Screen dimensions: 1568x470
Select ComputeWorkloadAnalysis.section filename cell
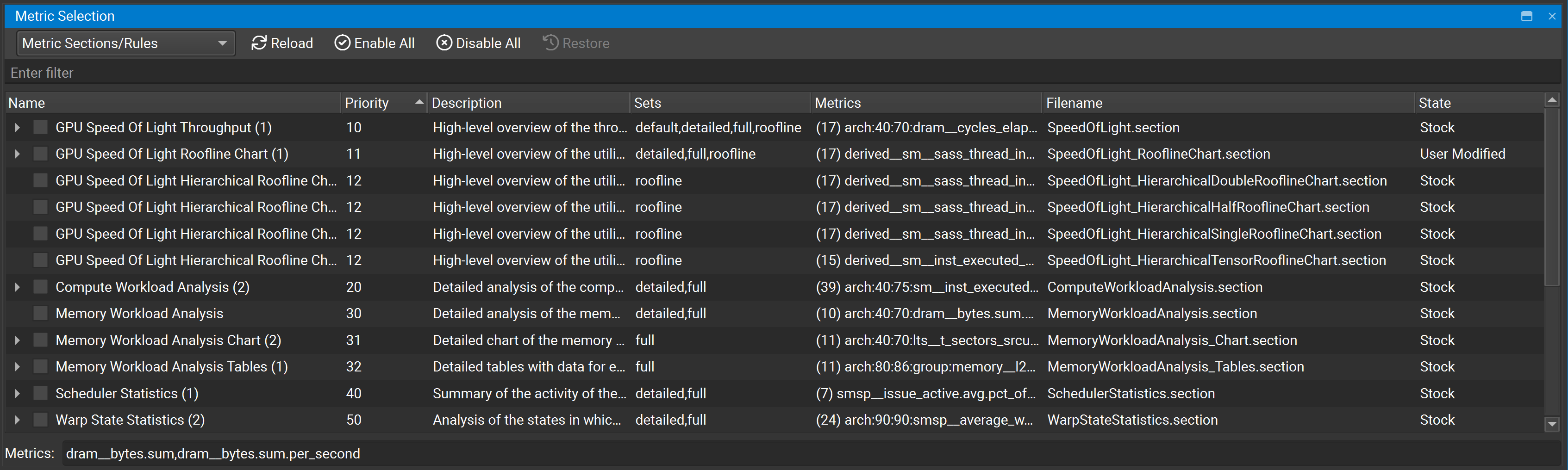(x=1155, y=287)
